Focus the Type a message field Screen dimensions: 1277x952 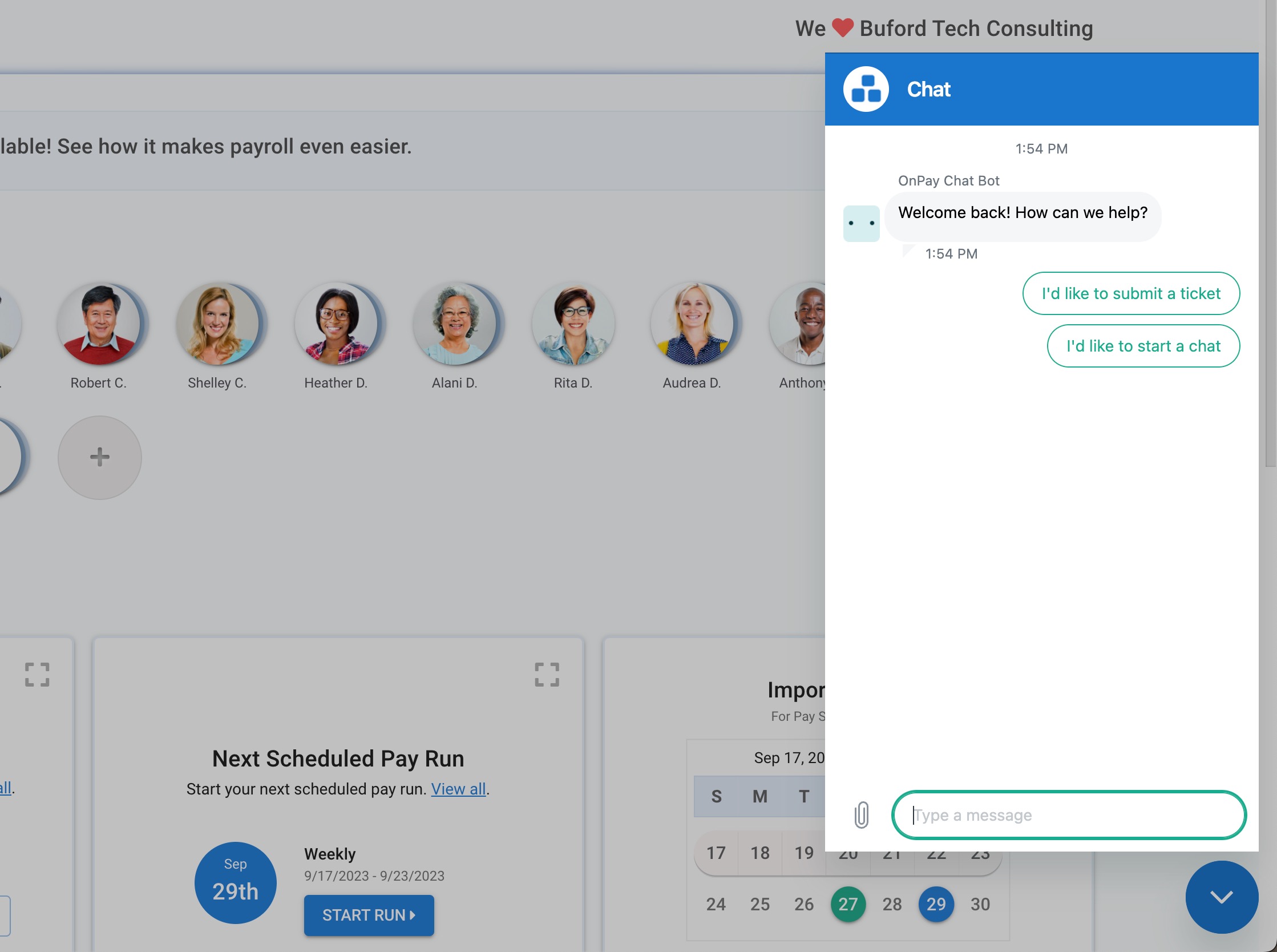(x=1069, y=815)
